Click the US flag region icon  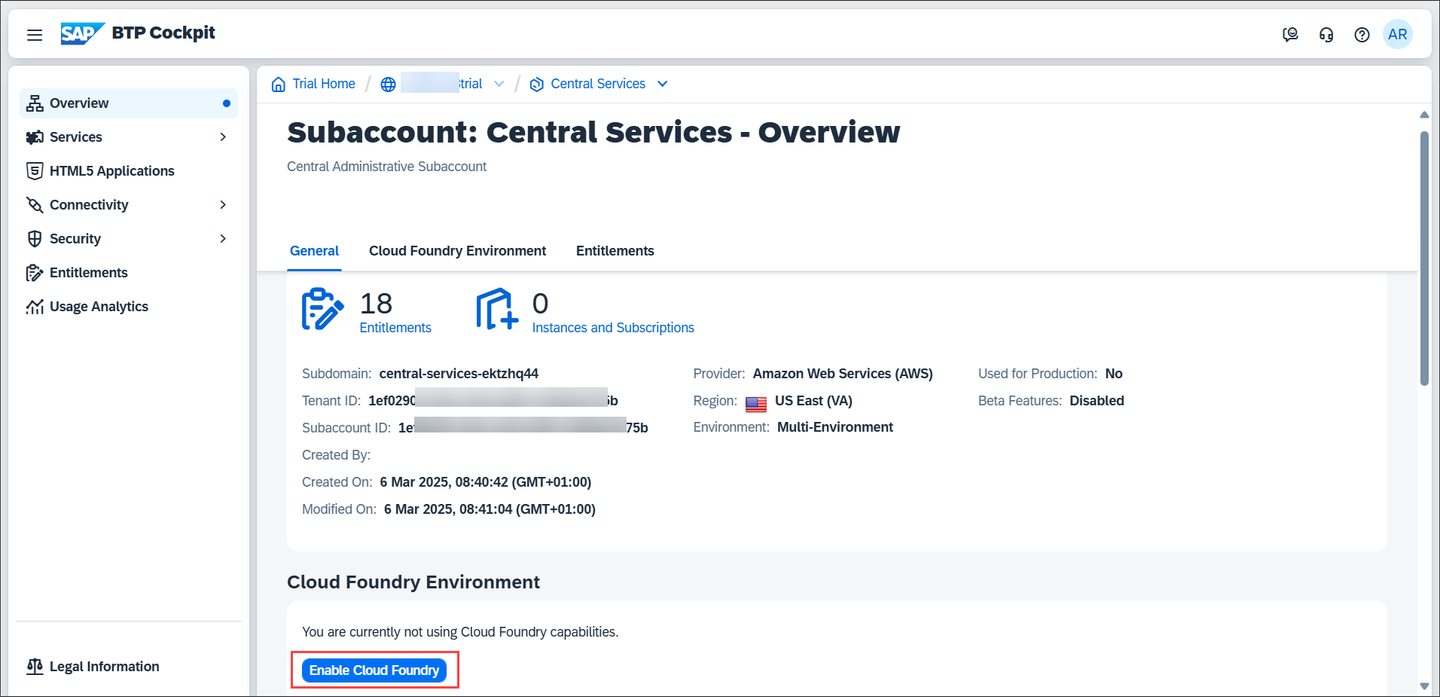pos(756,402)
